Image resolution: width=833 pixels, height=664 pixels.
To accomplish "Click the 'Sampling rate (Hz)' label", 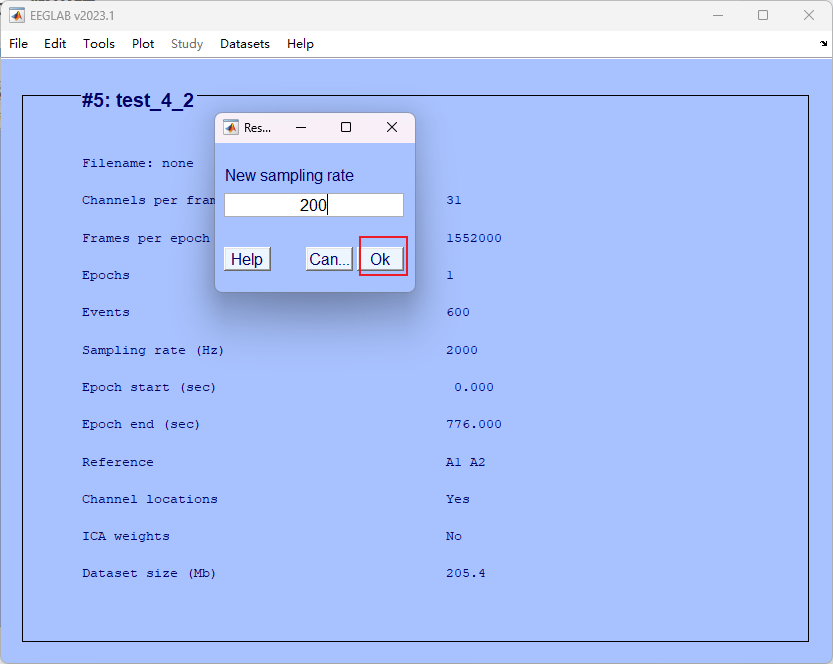I will pos(153,350).
